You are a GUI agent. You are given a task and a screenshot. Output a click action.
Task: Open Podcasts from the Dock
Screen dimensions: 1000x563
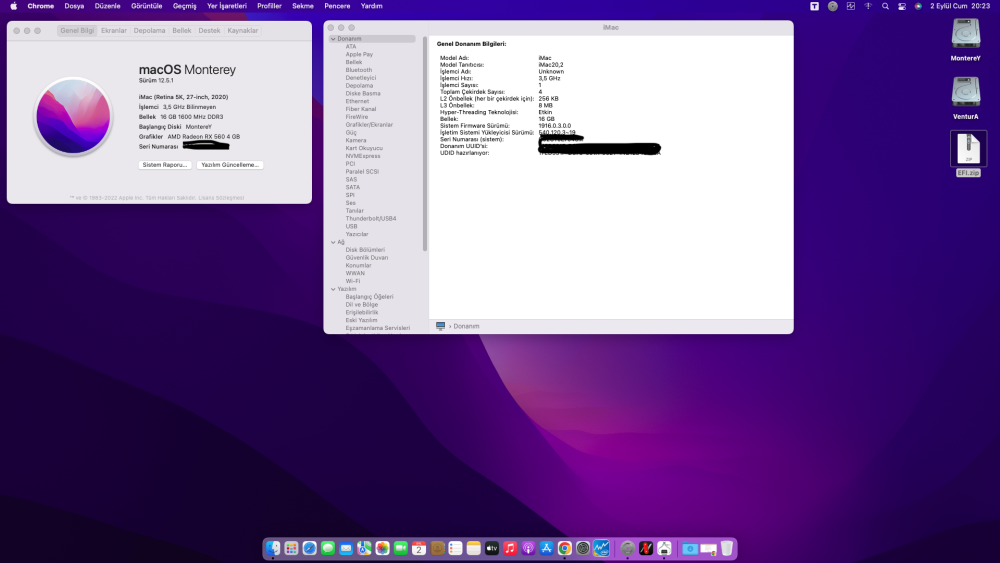point(528,548)
